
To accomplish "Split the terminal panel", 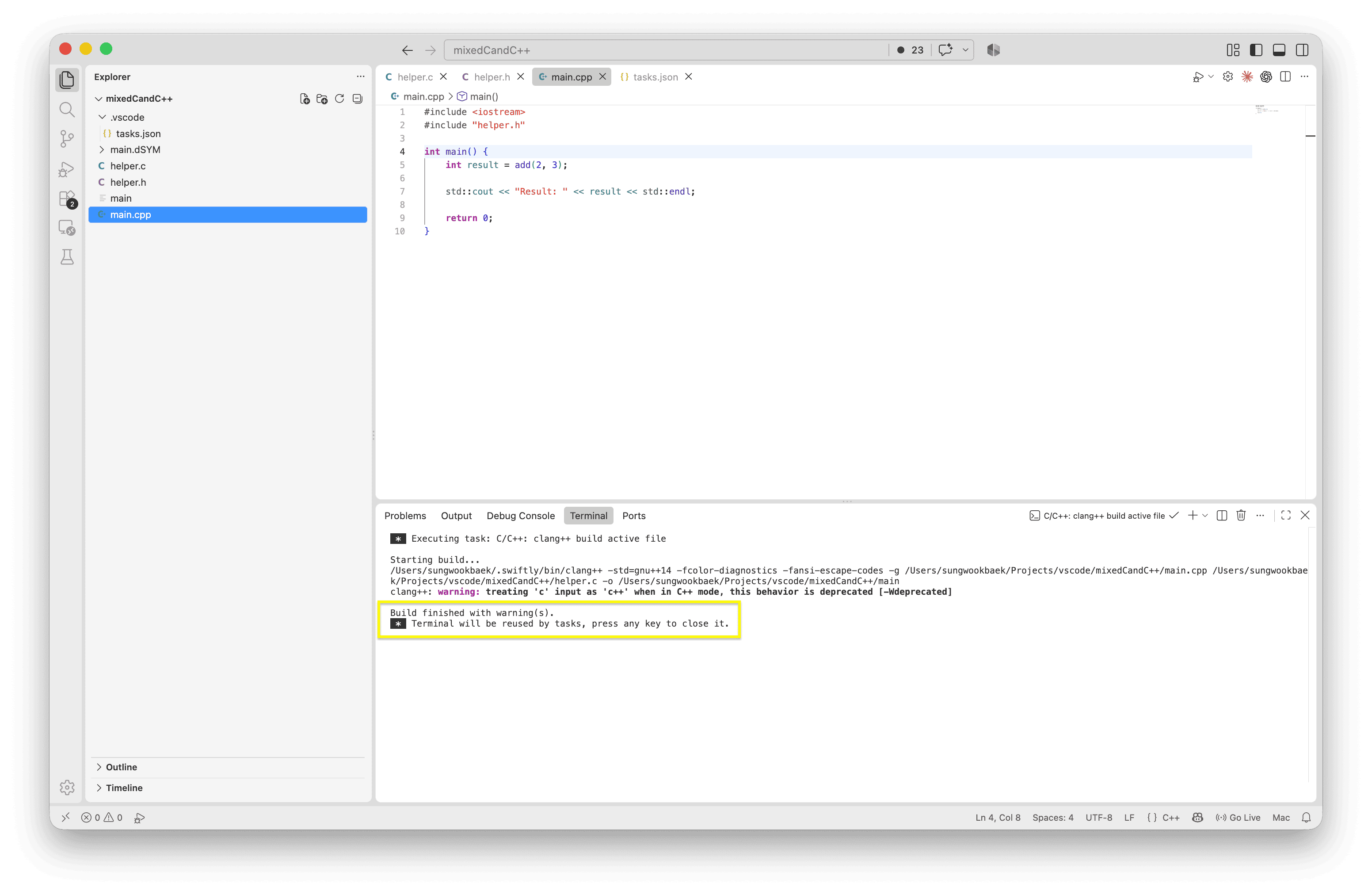I will pyautogui.click(x=1222, y=516).
